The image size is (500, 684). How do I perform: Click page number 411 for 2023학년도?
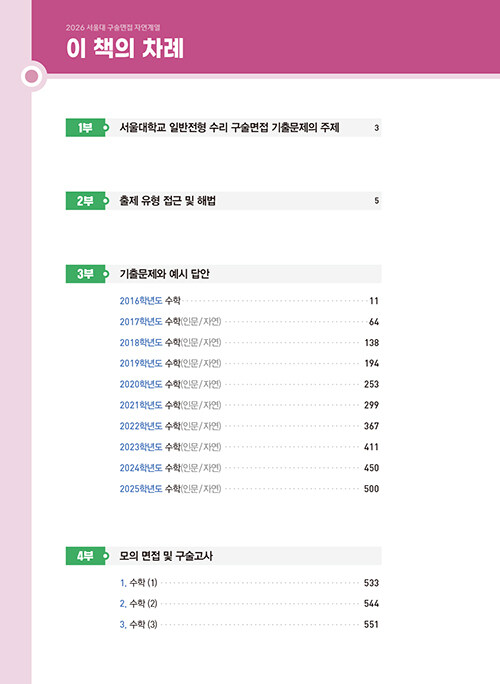pyautogui.click(x=371, y=447)
